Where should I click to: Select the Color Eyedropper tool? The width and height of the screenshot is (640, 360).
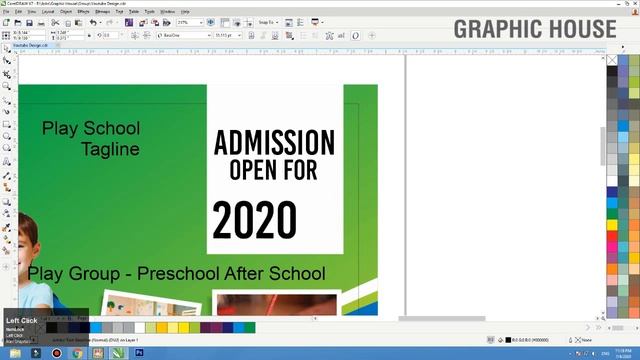7,228
